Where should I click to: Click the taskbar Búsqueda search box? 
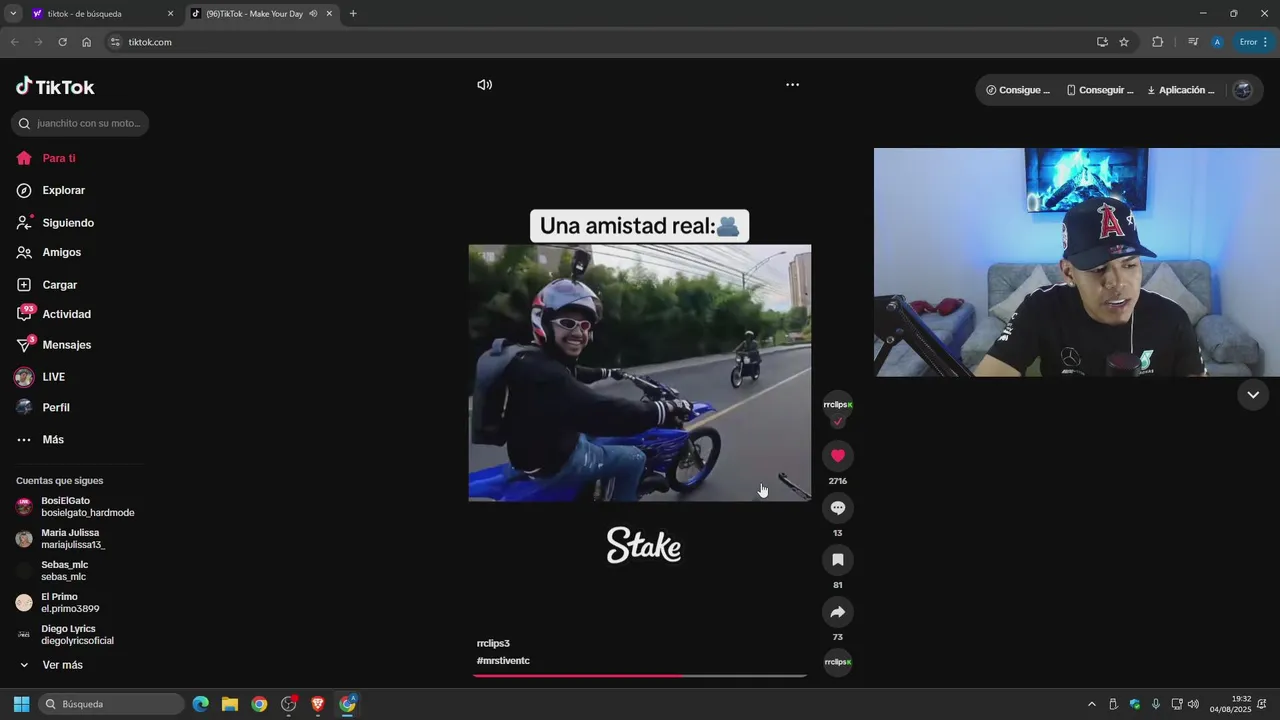(112, 704)
